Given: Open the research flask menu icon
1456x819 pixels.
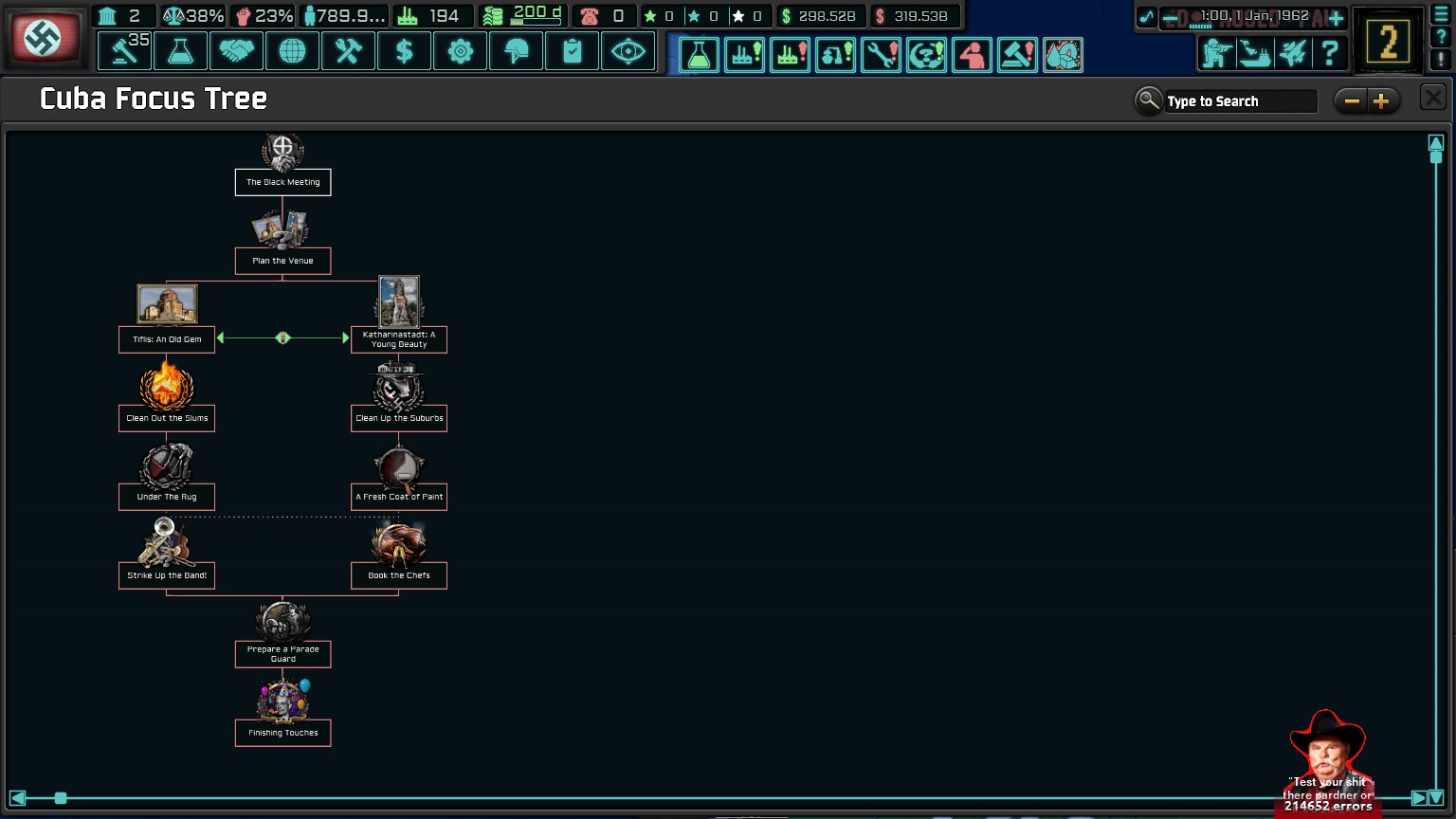Looking at the screenshot, I should [180, 51].
